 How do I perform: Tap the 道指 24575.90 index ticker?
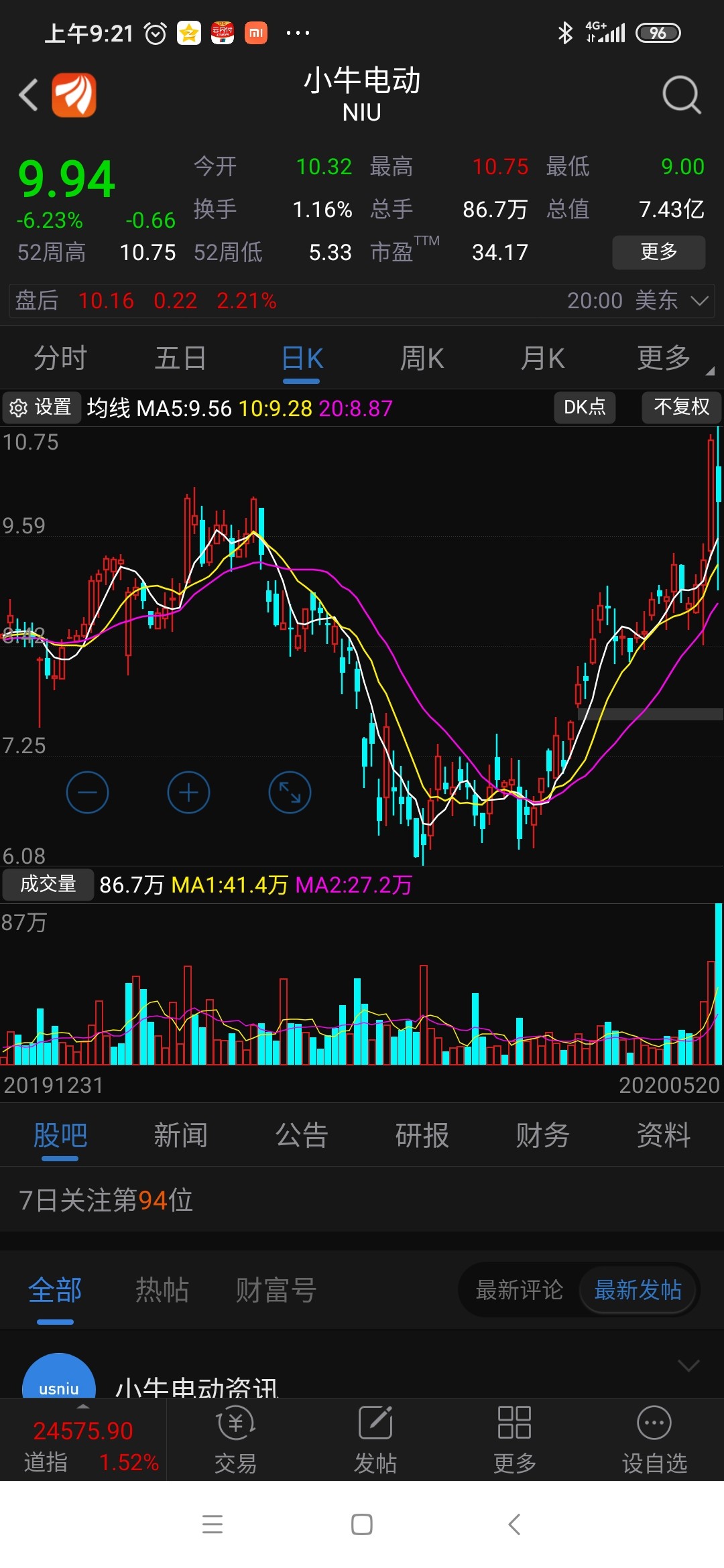click(83, 1441)
